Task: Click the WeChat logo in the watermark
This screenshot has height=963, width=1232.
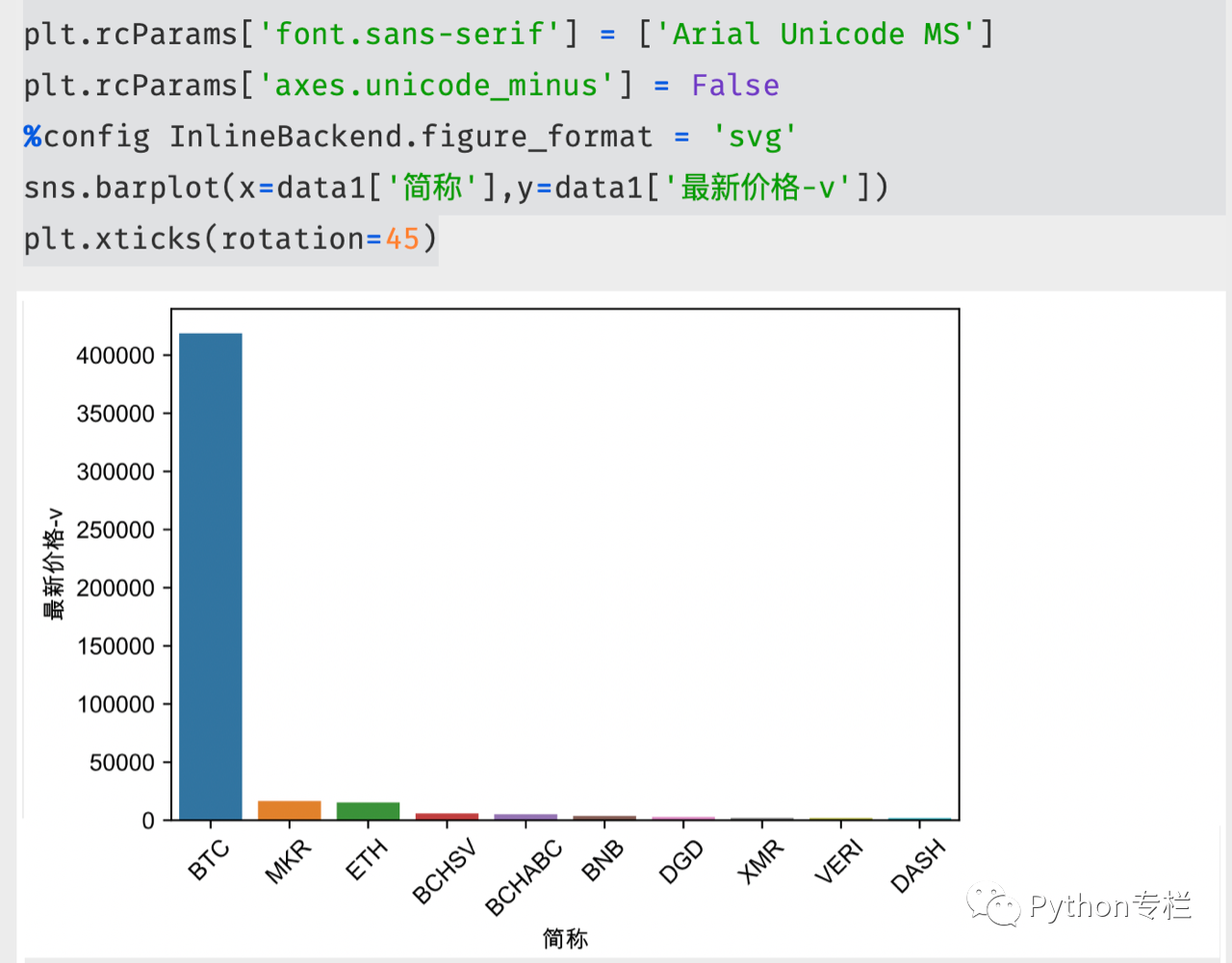Action: [x=993, y=905]
